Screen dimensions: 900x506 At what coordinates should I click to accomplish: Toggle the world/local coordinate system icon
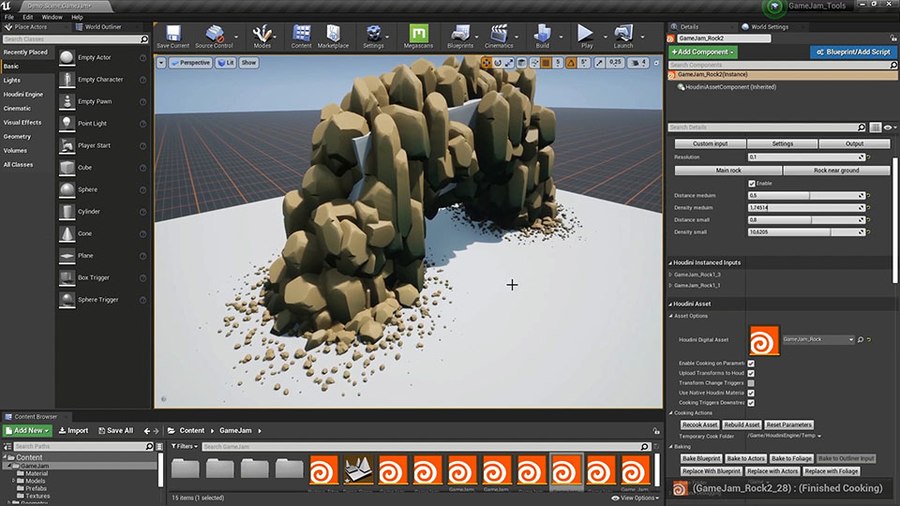(522, 63)
